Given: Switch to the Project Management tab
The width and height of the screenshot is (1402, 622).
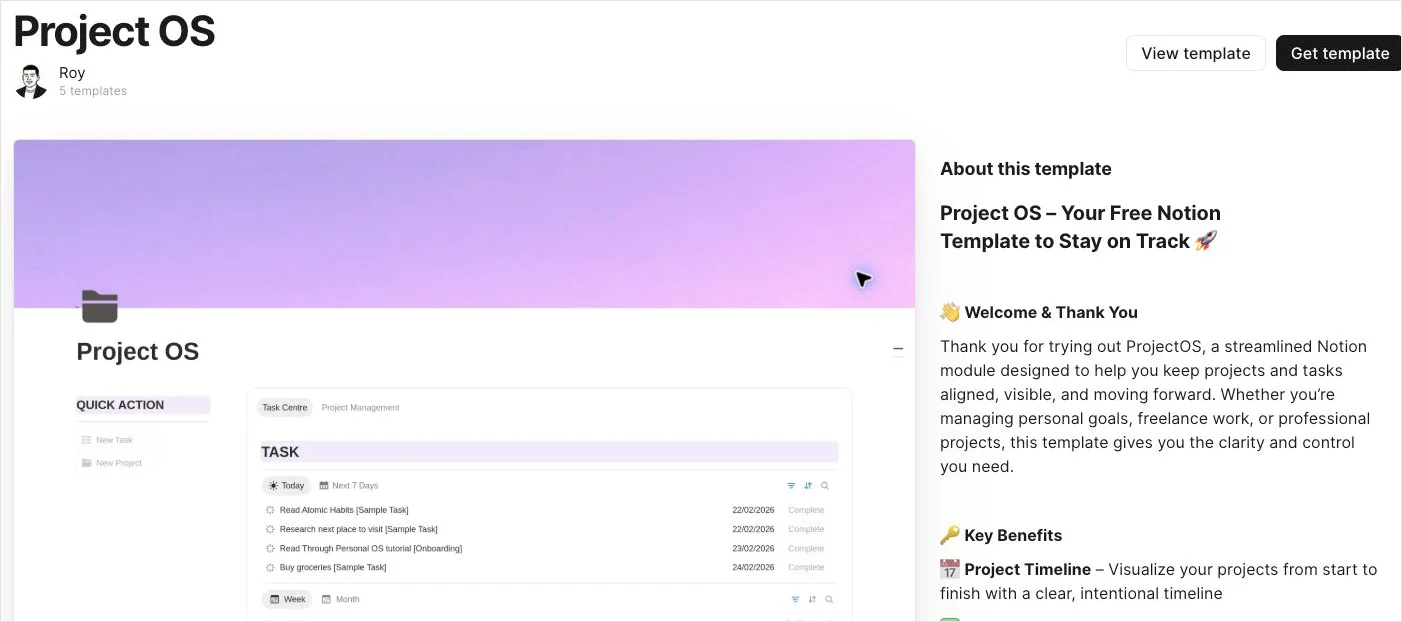Looking at the screenshot, I should [360, 408].
